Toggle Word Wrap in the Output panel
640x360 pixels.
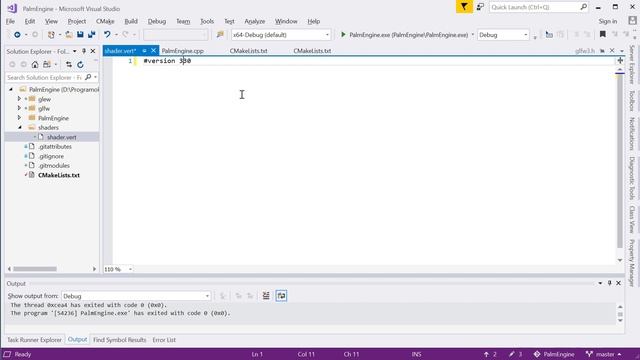coord(281,296)
